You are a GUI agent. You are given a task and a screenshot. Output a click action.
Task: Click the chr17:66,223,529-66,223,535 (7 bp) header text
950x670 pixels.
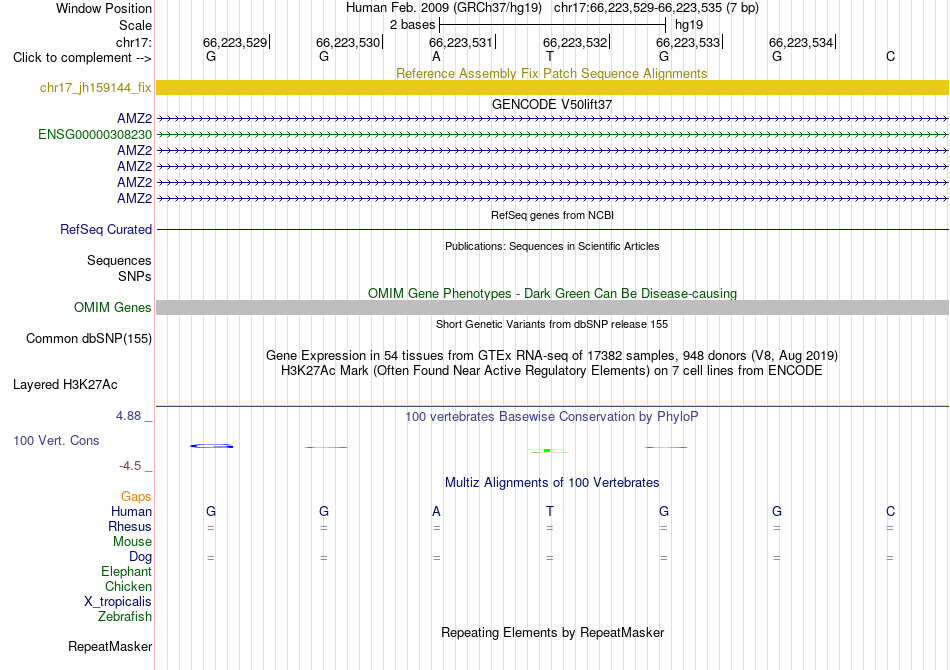coord(656,8)
